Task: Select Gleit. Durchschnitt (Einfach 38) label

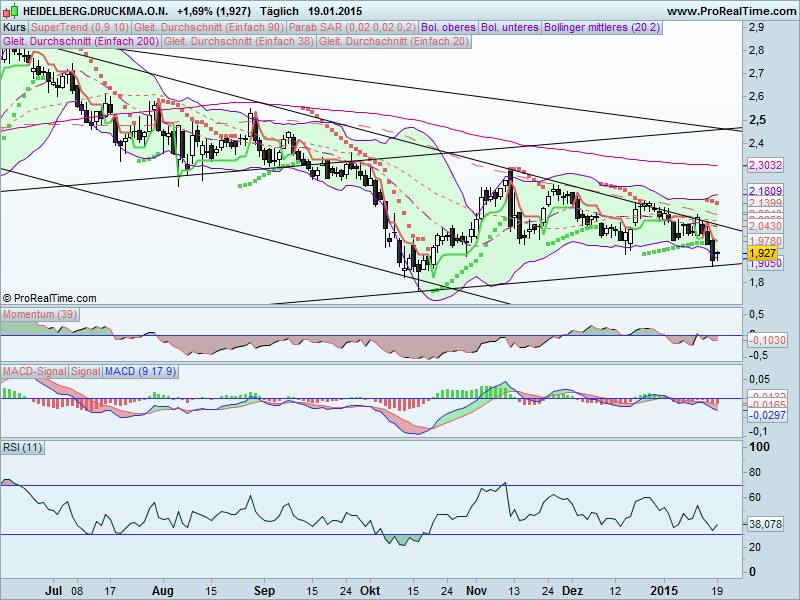Action: pos(239,41)
